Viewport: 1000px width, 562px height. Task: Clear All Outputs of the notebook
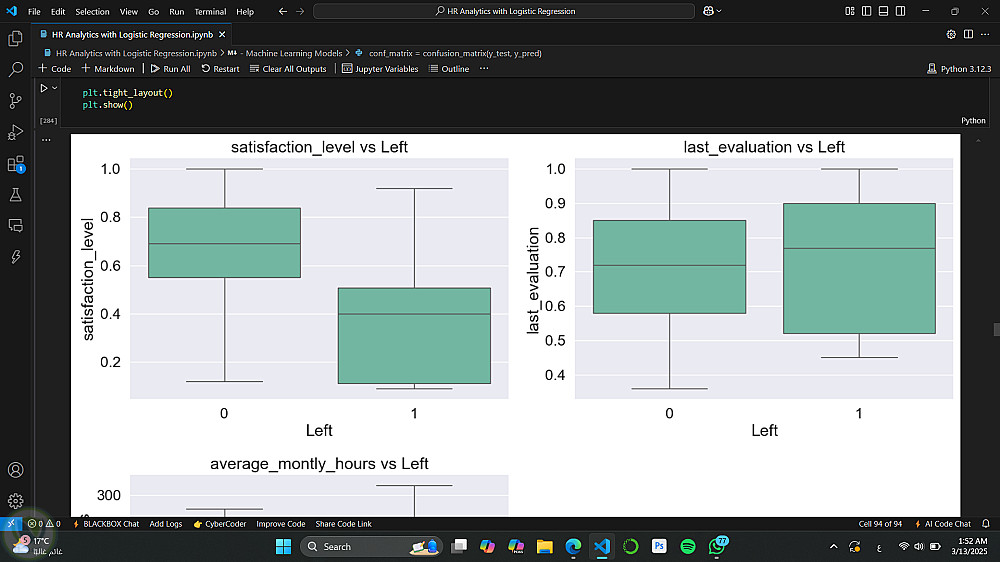(x=288, y=68)
